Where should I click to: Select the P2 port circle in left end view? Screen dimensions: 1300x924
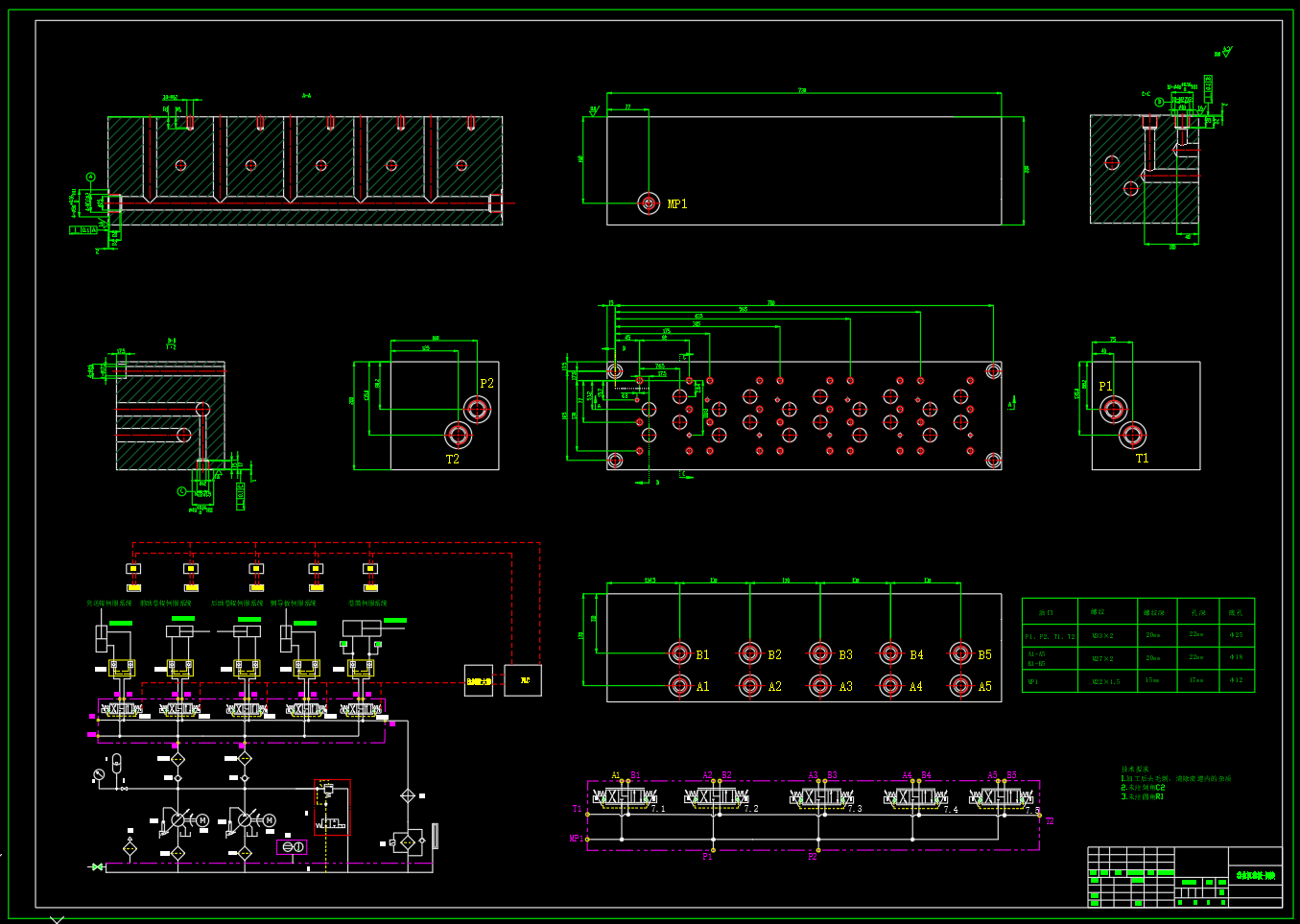[x=477, y=409]
